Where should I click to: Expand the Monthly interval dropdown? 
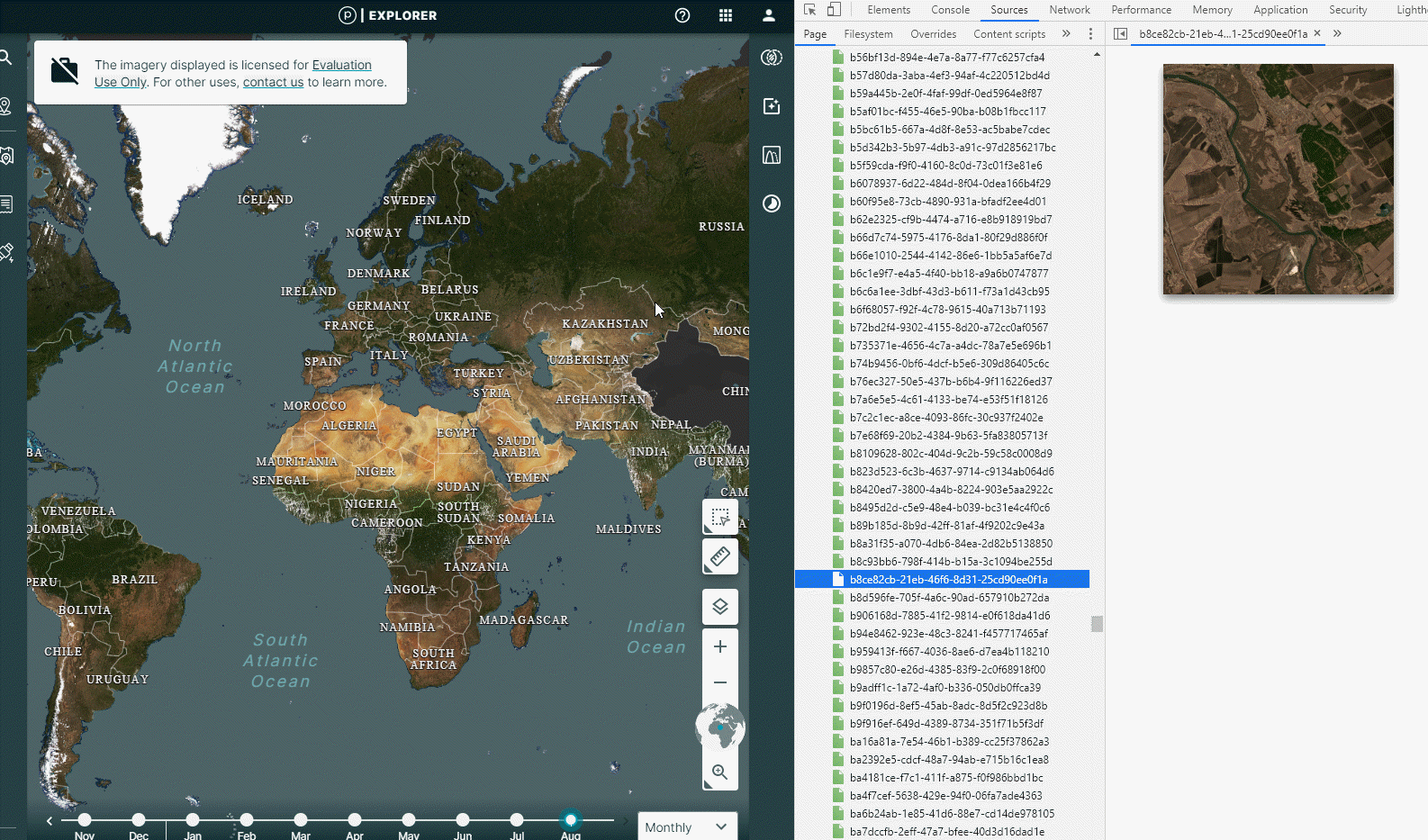(x=687, y=826)
